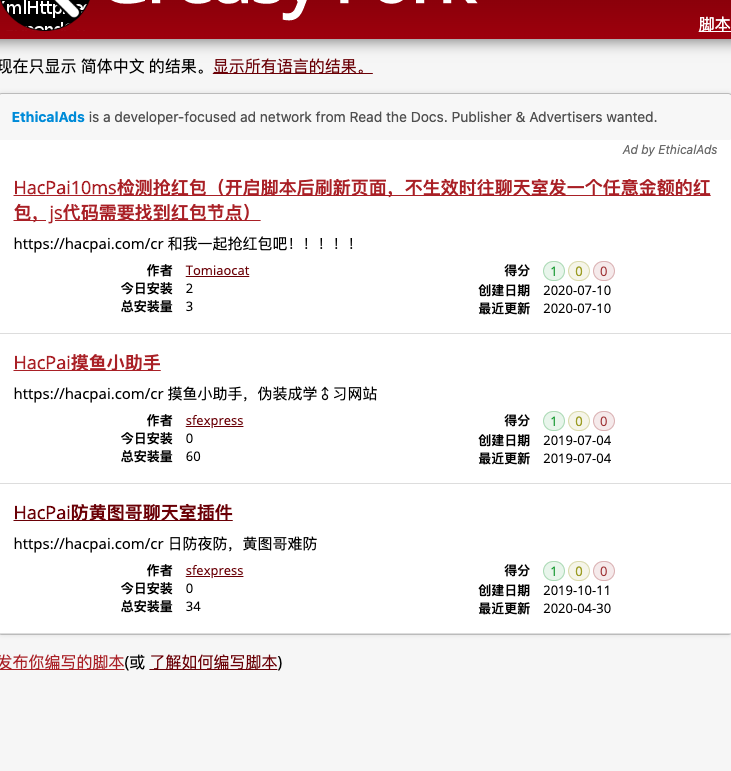Click the description 日防夜防，黄图哥难防
This screenshot has width=731, height=771.
click(242, 543)
